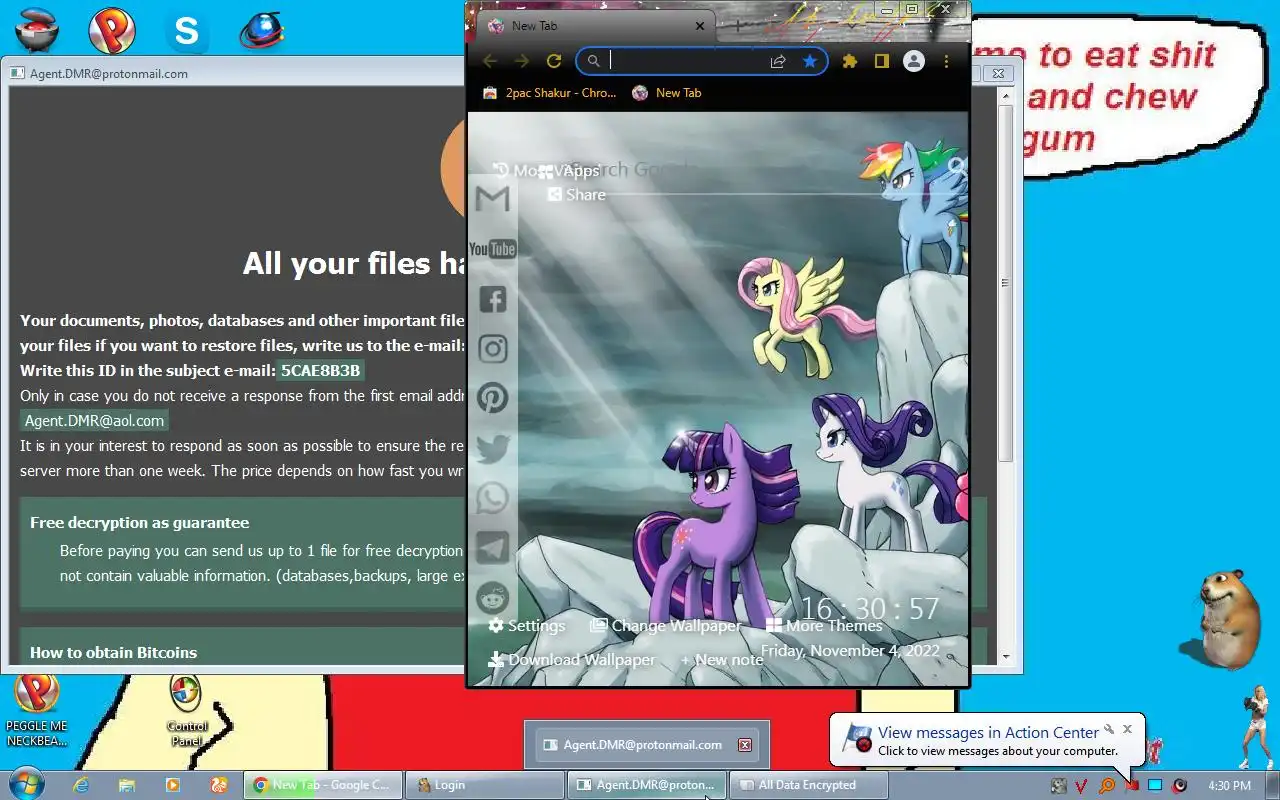Click the share page icon in address bar

click(778, 61)
